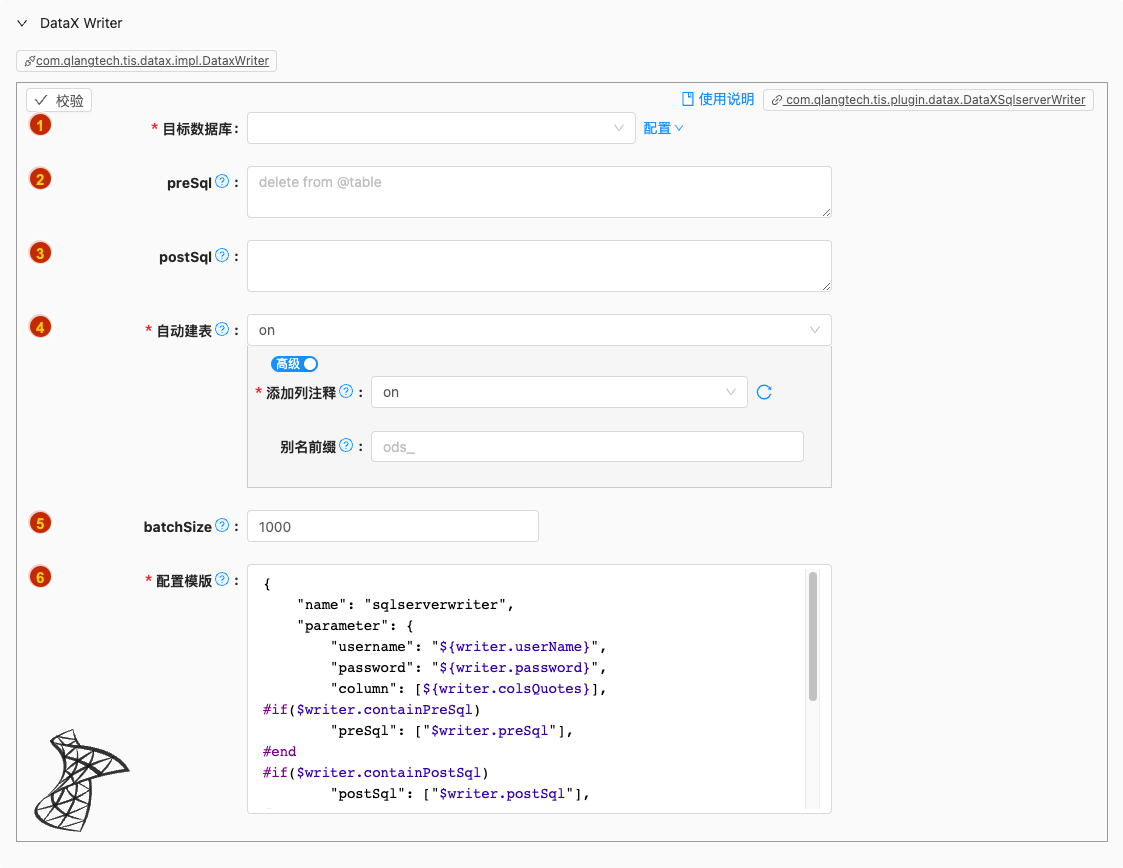The image size is (1123, 868).
Task: Click the 配置模版 editor scrollbar
Action: click(x=813, y=636)
